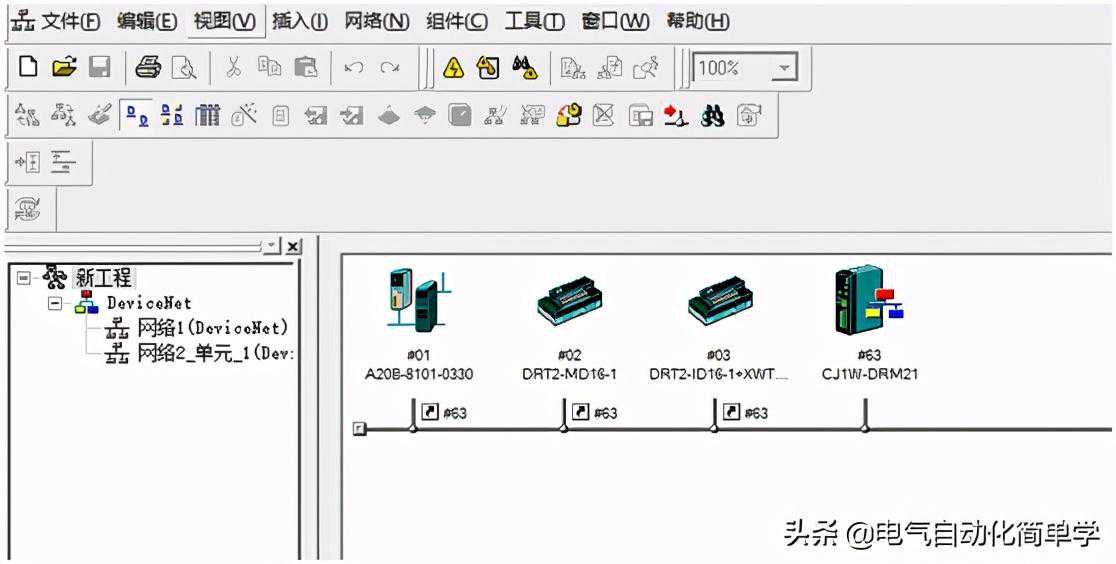This screenshot has width=1116, height=564.
Task: Click the yellow lightning connect icon
Action: (x=454, y=67)
